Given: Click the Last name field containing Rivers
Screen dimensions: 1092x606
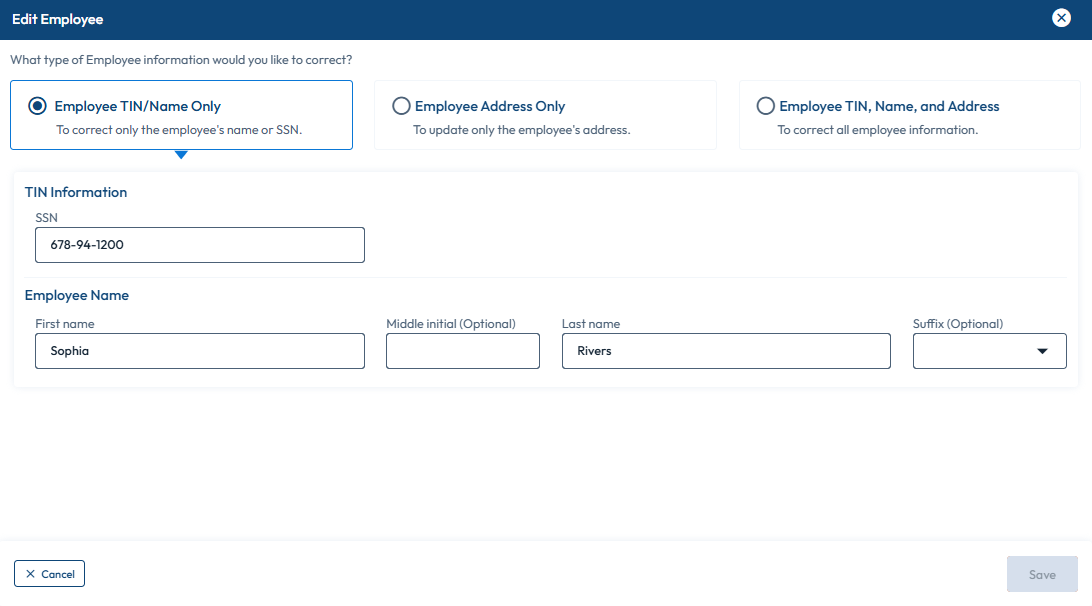Looking at the screenshot, I should point(726,351).
